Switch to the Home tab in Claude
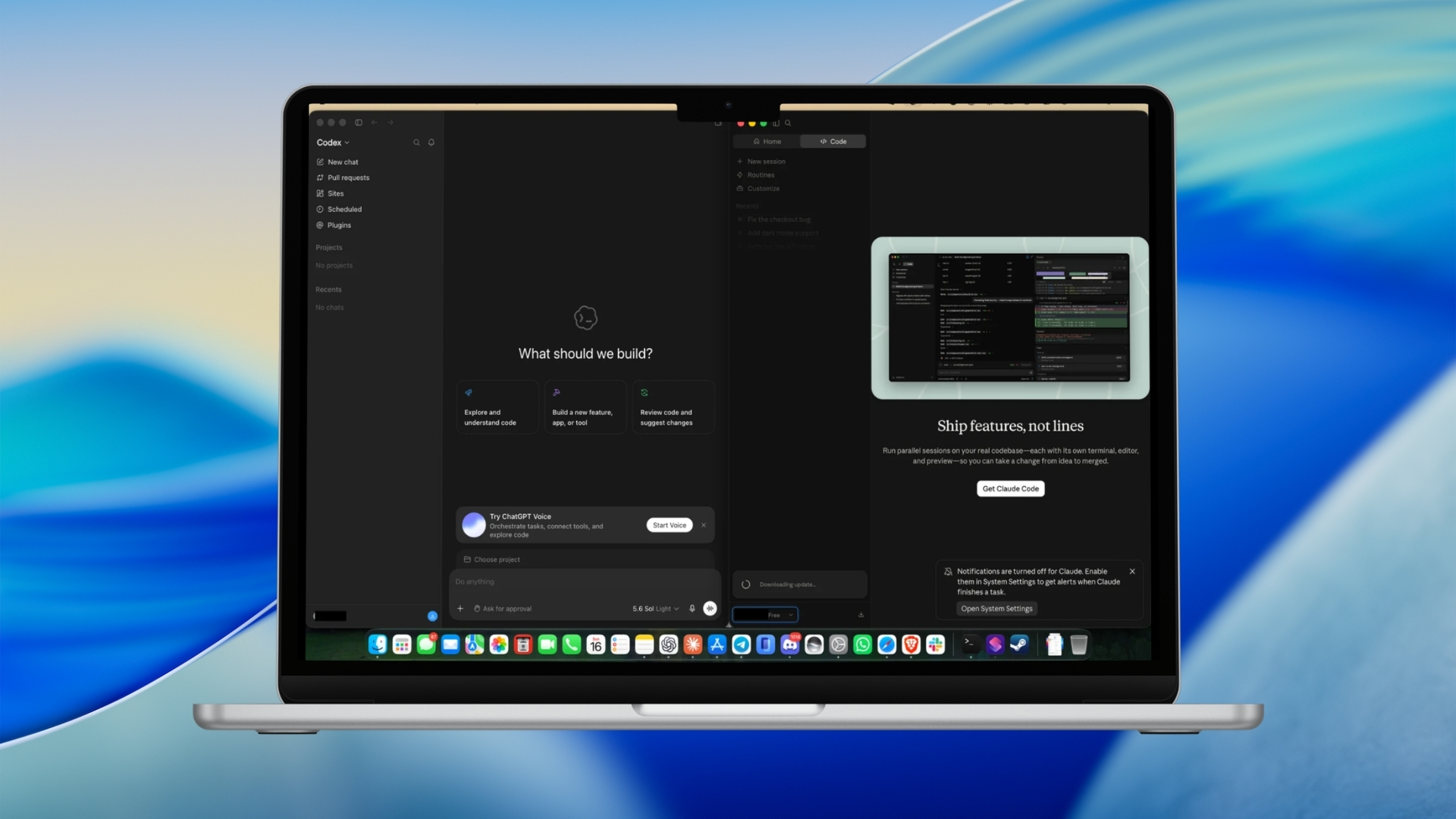1456x819 pixels. tap(767, 141)
